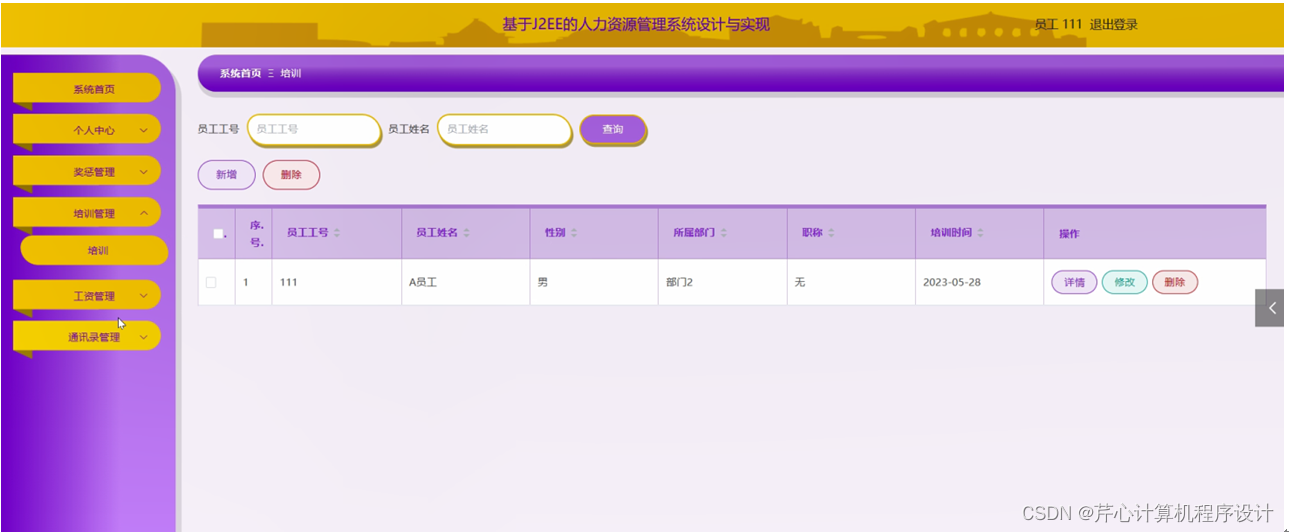Viewport: 1289px width, 532px height.
Task: Click 修改 in the employee 111 row
Action: (x=1125, y=282)
